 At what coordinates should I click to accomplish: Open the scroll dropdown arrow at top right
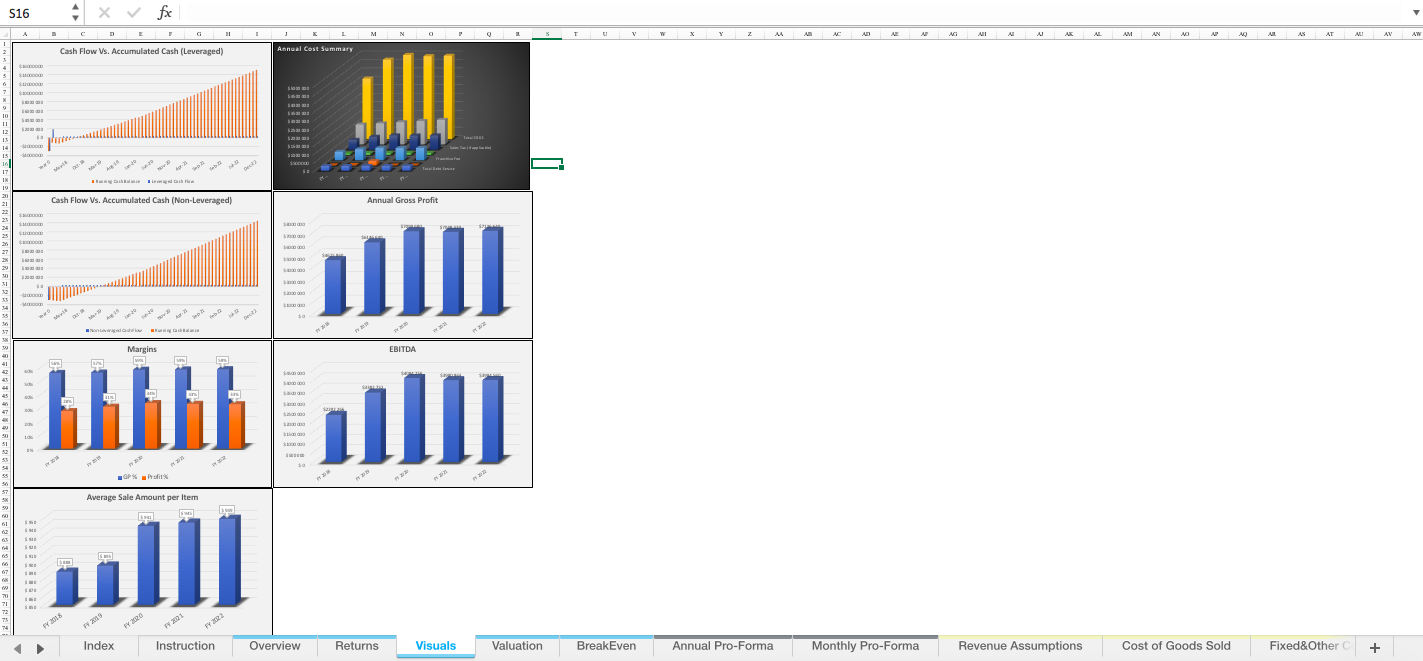(1416, 13)
